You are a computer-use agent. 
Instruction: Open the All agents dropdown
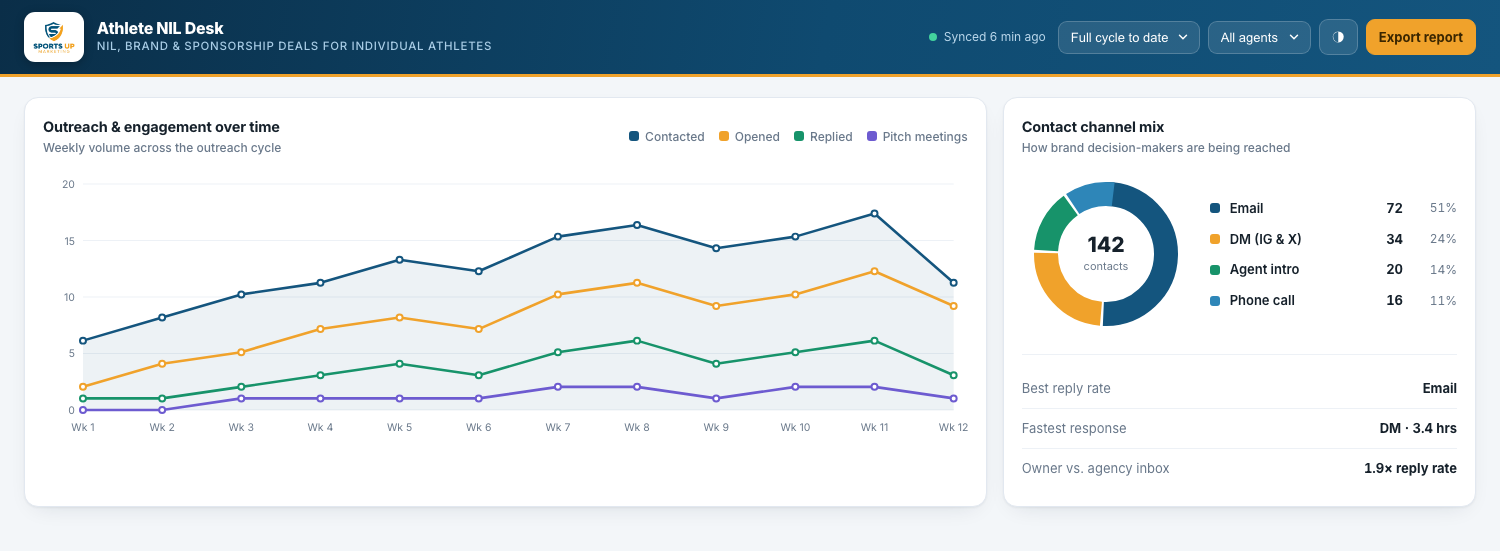(1259, 37)
